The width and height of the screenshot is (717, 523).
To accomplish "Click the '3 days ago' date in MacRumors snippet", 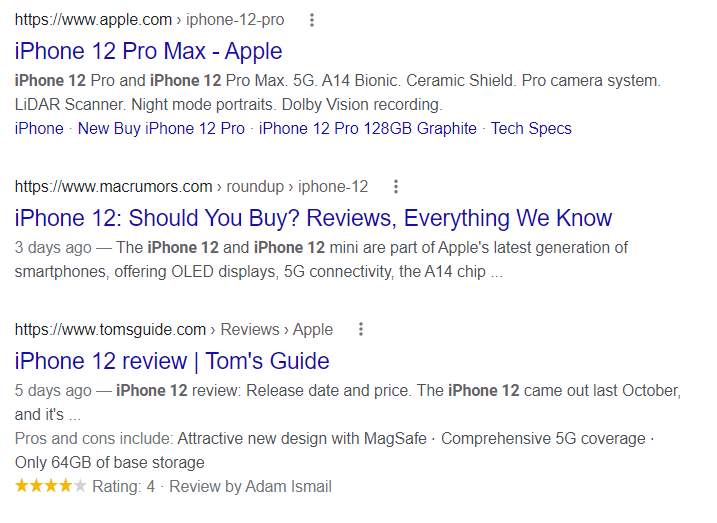I will 51,247.
